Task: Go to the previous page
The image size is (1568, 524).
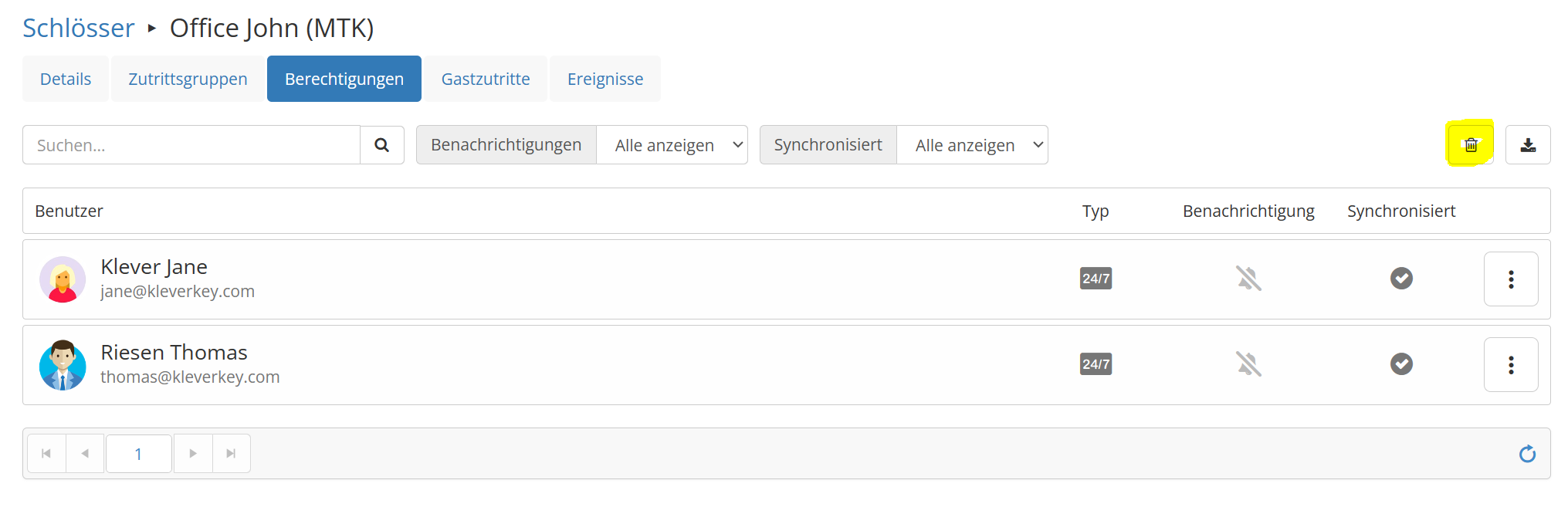Action: (x=85, y=454)
